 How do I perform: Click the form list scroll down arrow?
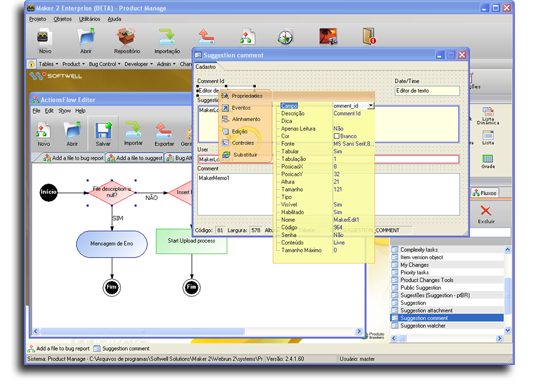(x=508, y=330)
